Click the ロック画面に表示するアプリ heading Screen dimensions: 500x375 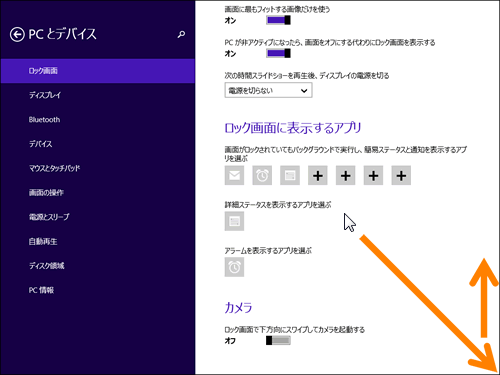[293, 128]
